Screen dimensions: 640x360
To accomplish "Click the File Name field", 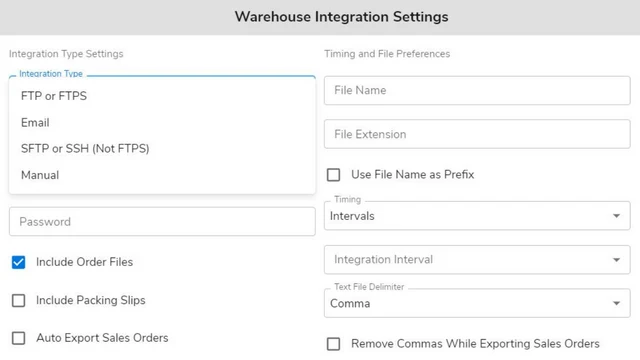I will pos(477,90).
